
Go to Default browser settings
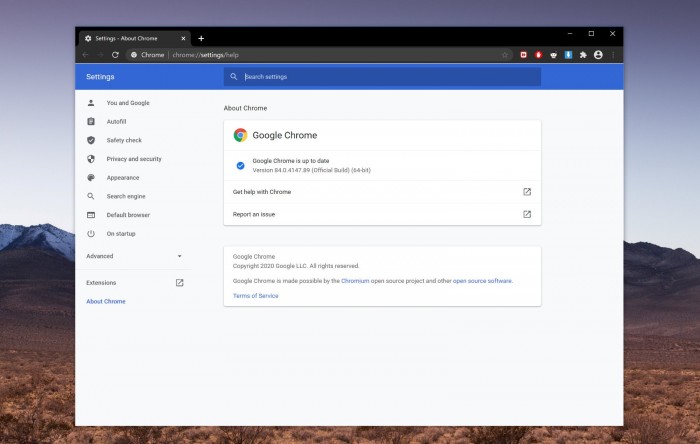tap(128, 215)
